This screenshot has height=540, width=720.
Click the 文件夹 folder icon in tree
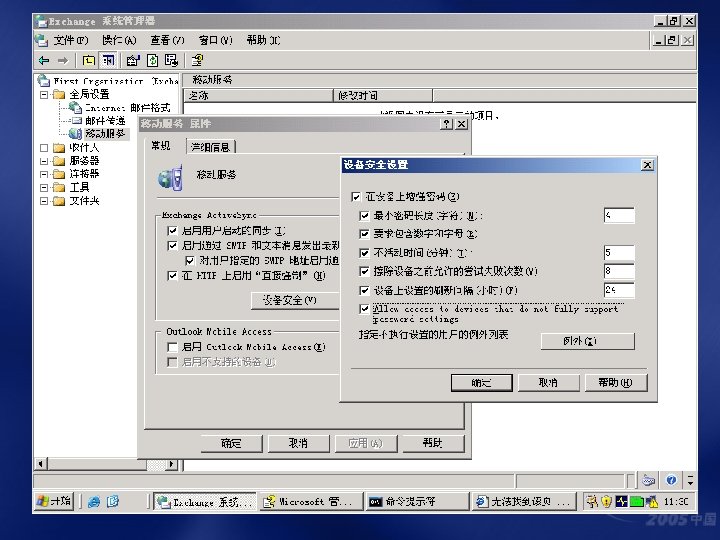[x=59, y=201]
